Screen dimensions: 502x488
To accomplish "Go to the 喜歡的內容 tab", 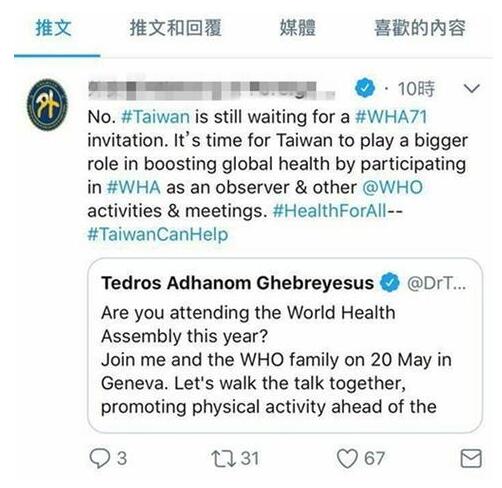I will [420, 28].
